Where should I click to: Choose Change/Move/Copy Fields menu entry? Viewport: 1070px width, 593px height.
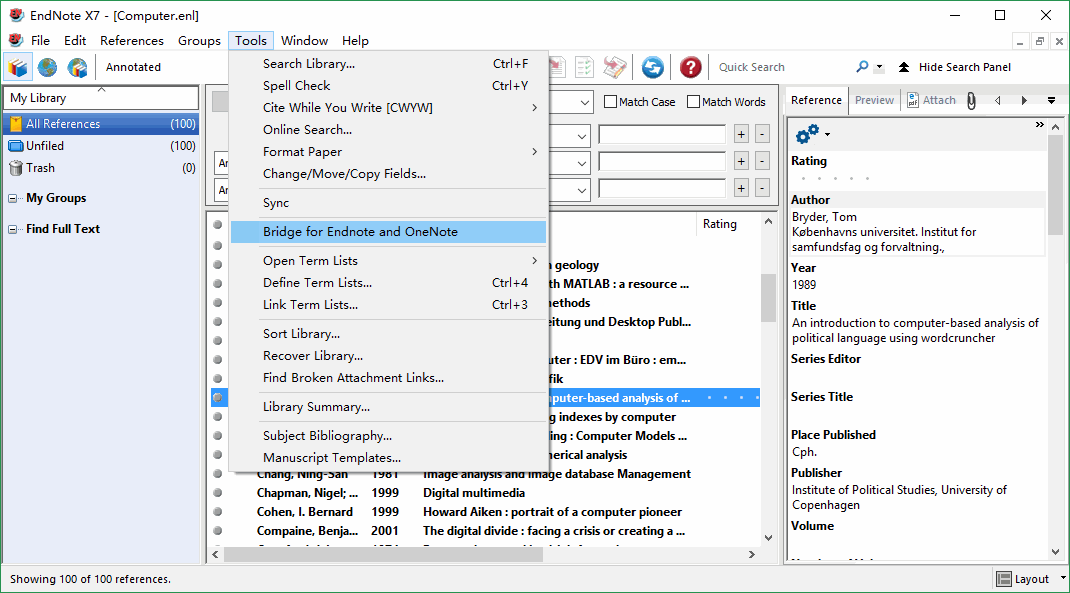coord(389,173)
